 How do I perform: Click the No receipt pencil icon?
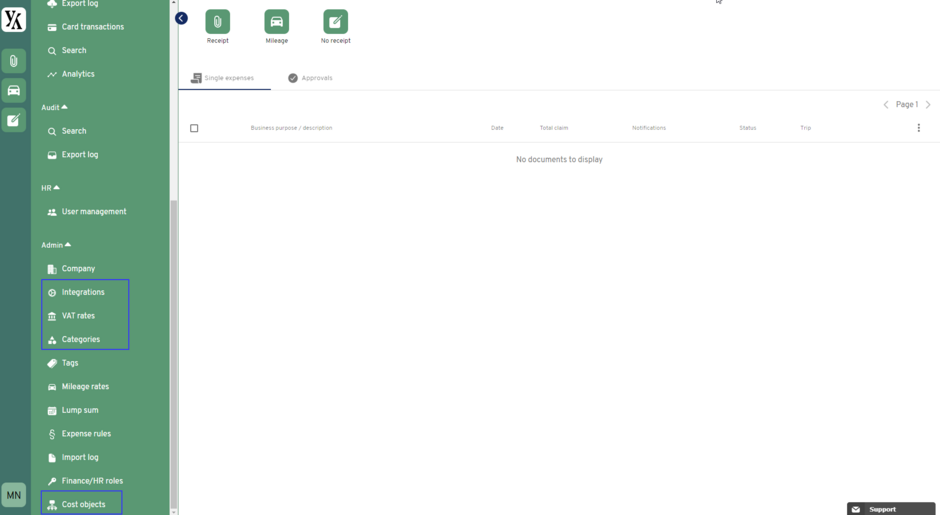(335, 21)
